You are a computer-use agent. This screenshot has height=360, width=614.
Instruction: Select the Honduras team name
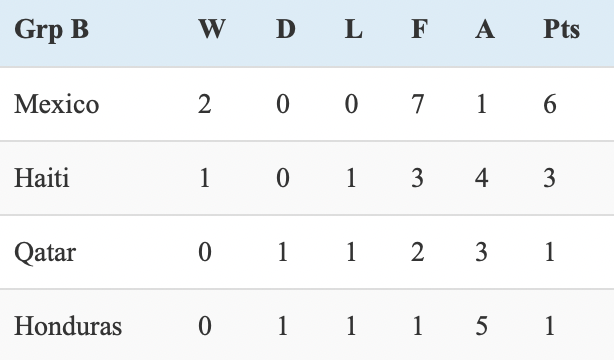pyautogui.click(x=68, y=326)
